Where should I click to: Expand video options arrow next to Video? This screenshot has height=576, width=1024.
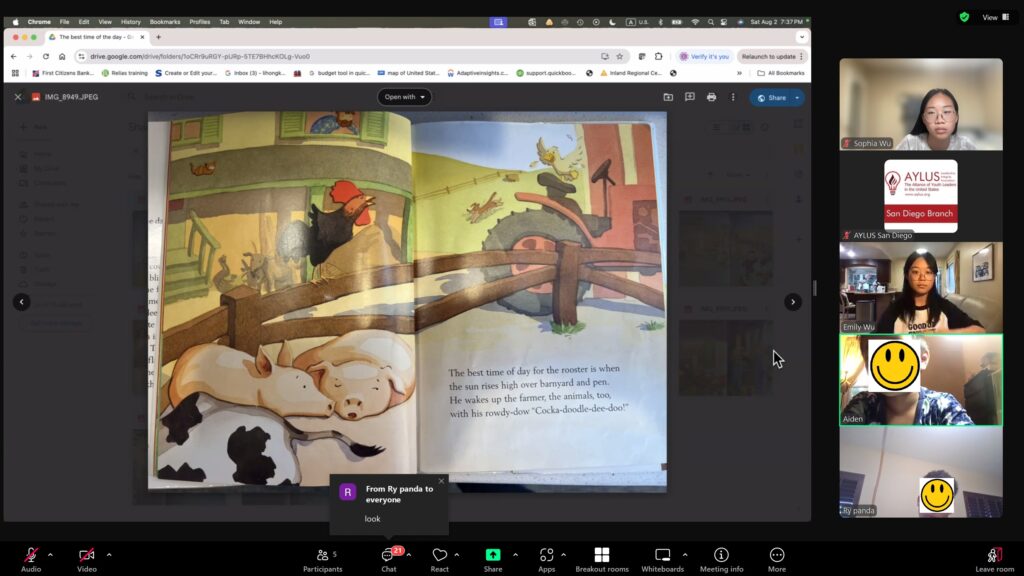coord(109,554)
